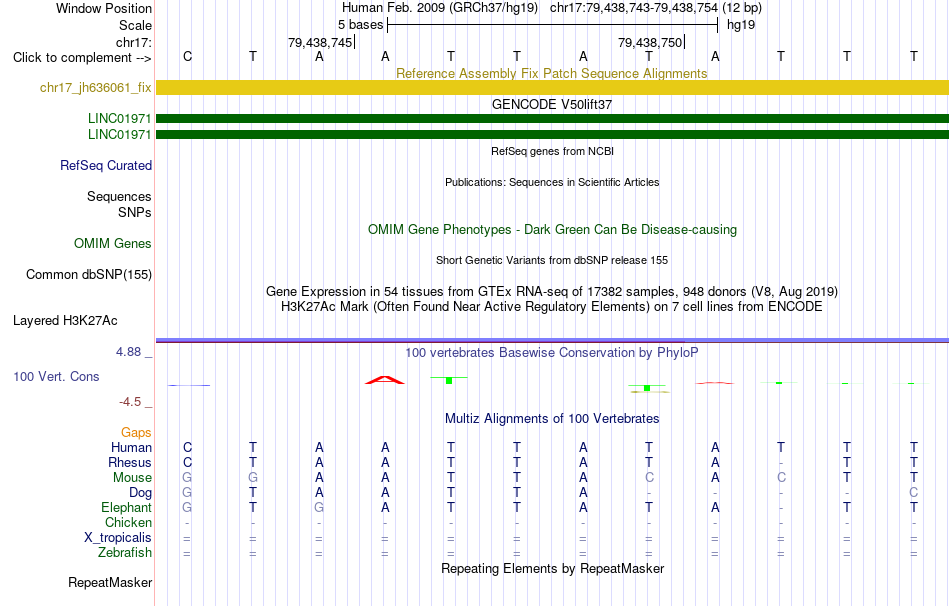950x606 pixels.
Task: Click the RepeatMasker track label
Action: tap(110, 582)
